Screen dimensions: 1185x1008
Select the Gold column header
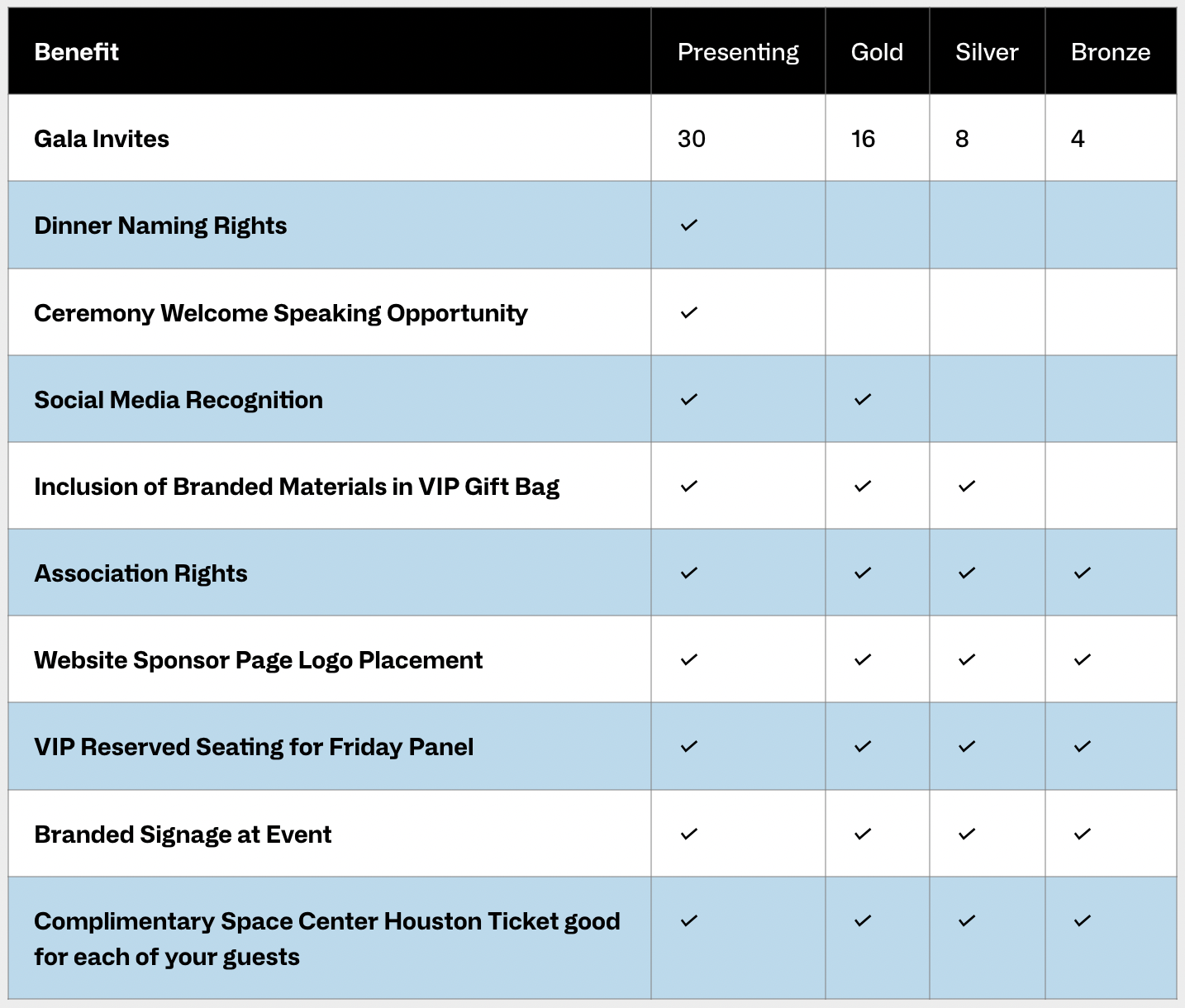click(877, 52)
